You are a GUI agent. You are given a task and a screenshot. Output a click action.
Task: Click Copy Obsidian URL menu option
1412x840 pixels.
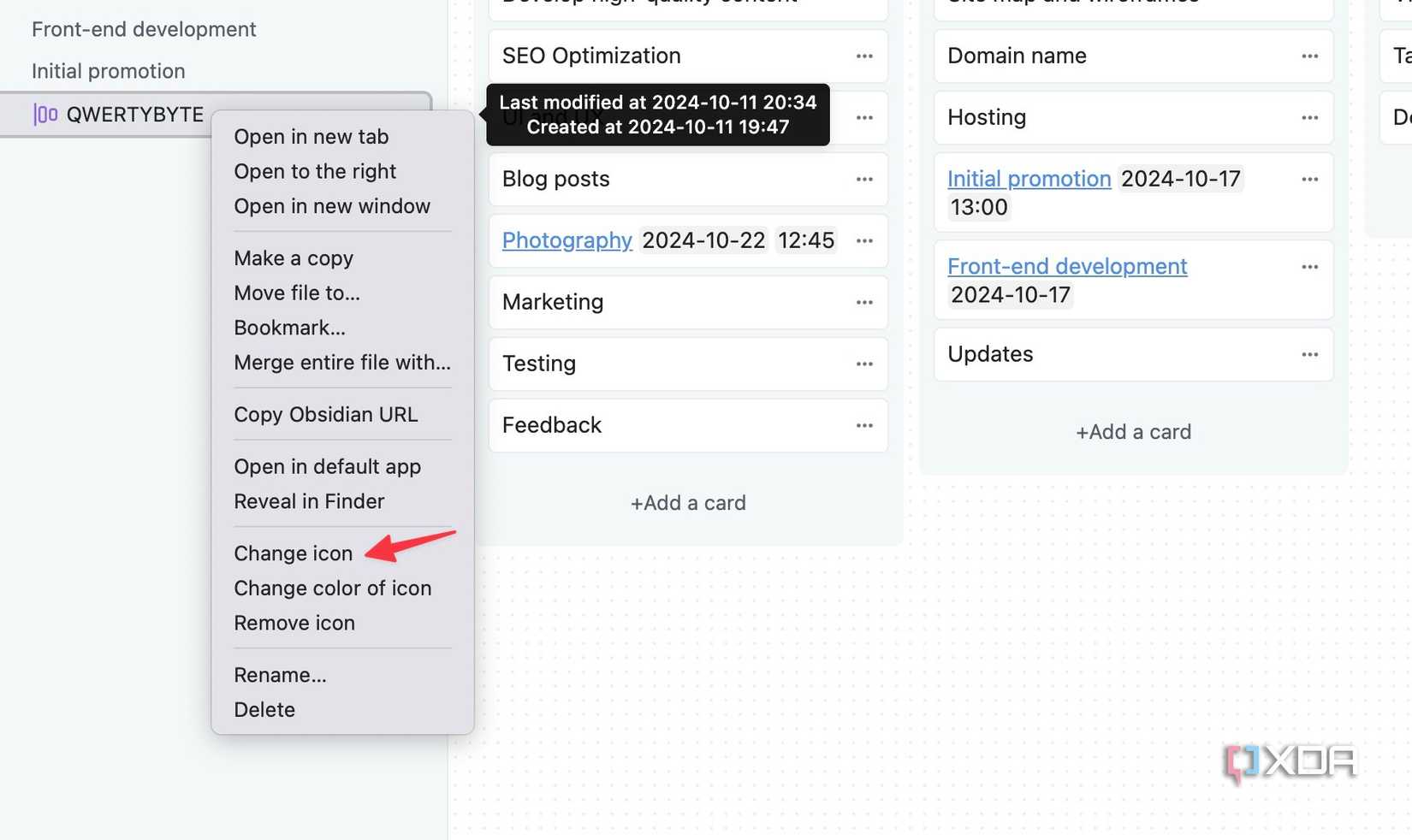(x=326, y=414)
